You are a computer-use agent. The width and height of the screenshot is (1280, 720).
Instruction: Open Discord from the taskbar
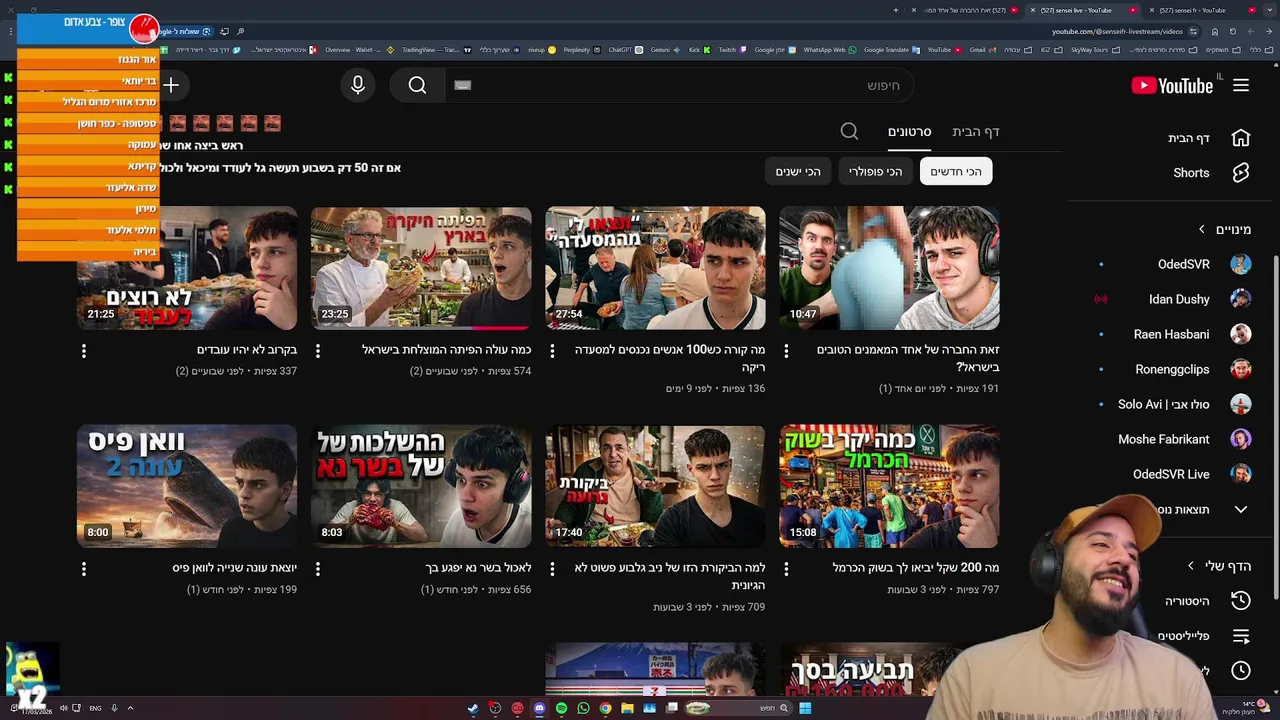coord(539,708)
